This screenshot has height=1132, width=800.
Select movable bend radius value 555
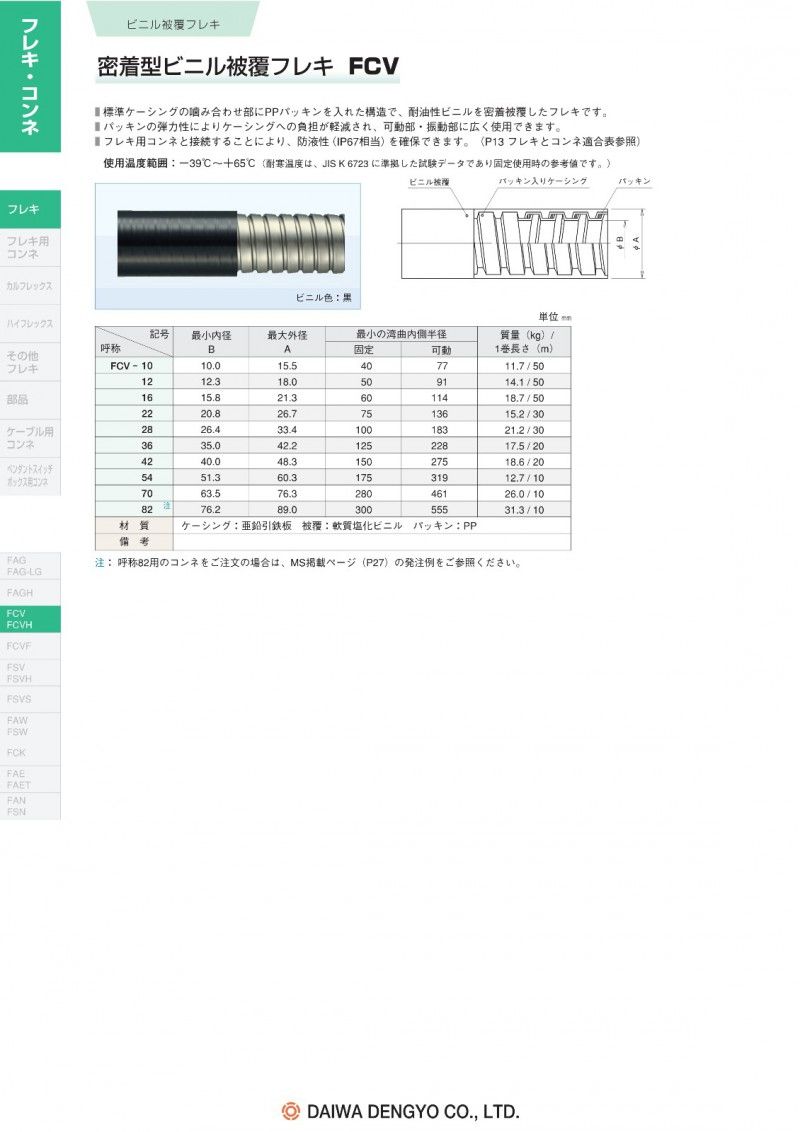coord(439,510)
